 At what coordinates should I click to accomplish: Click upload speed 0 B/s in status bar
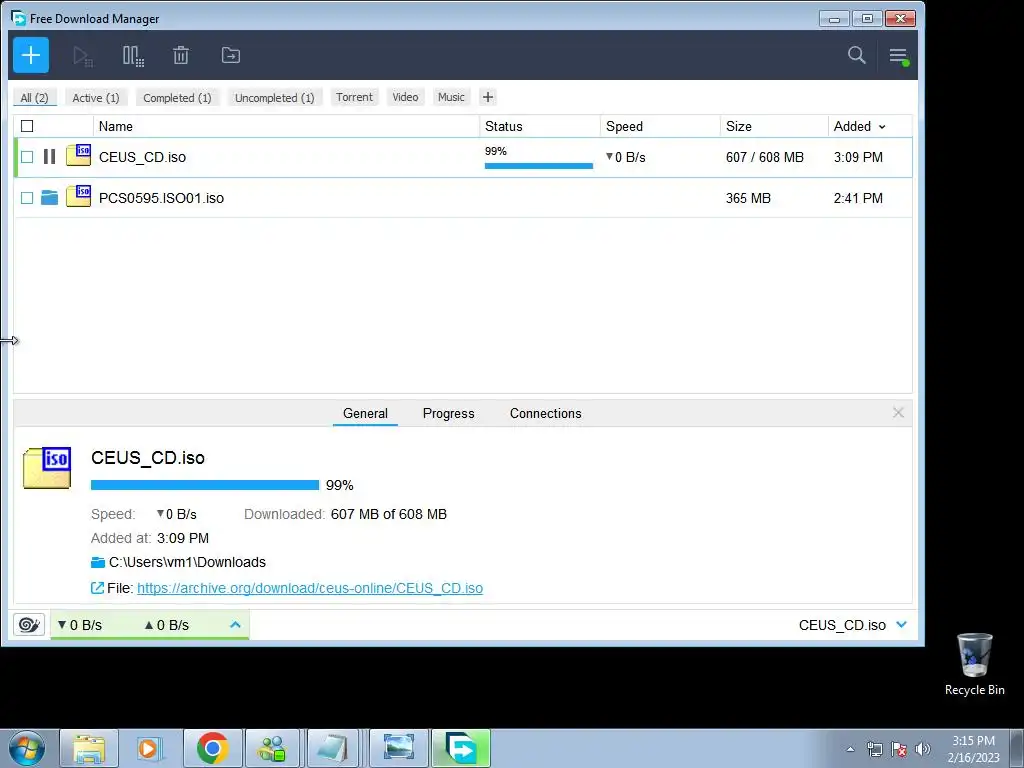coord(167,625)
